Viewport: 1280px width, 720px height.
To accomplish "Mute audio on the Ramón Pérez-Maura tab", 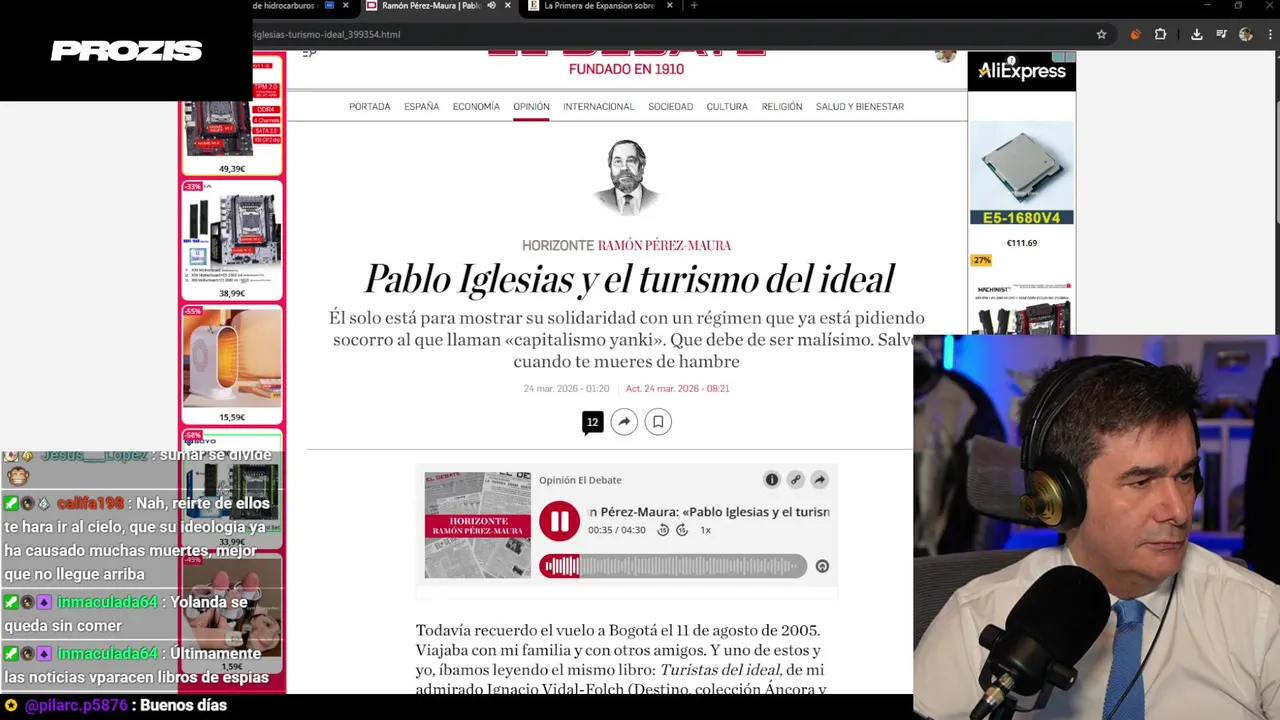I will (491, 6).
